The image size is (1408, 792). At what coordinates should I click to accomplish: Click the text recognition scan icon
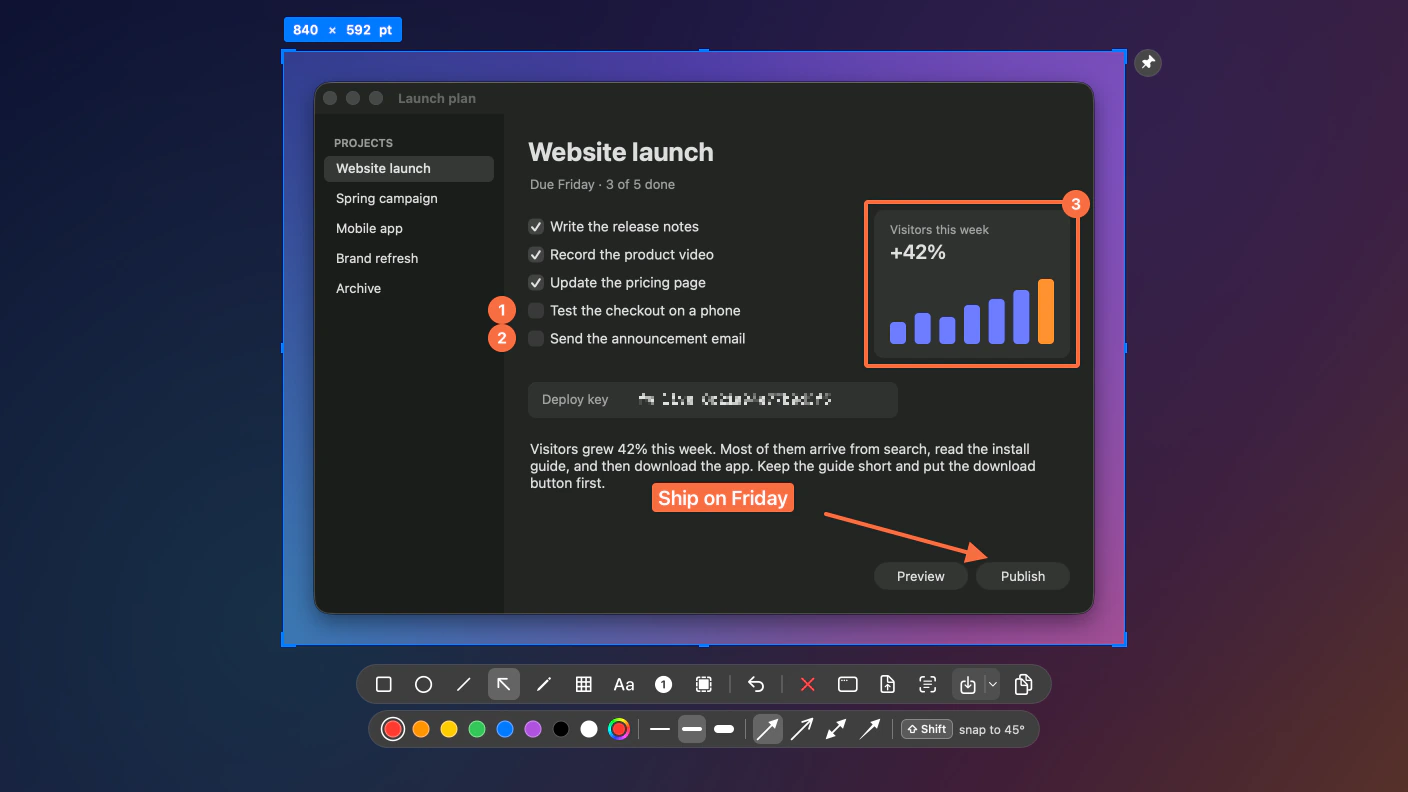click(x=928, y=685)
